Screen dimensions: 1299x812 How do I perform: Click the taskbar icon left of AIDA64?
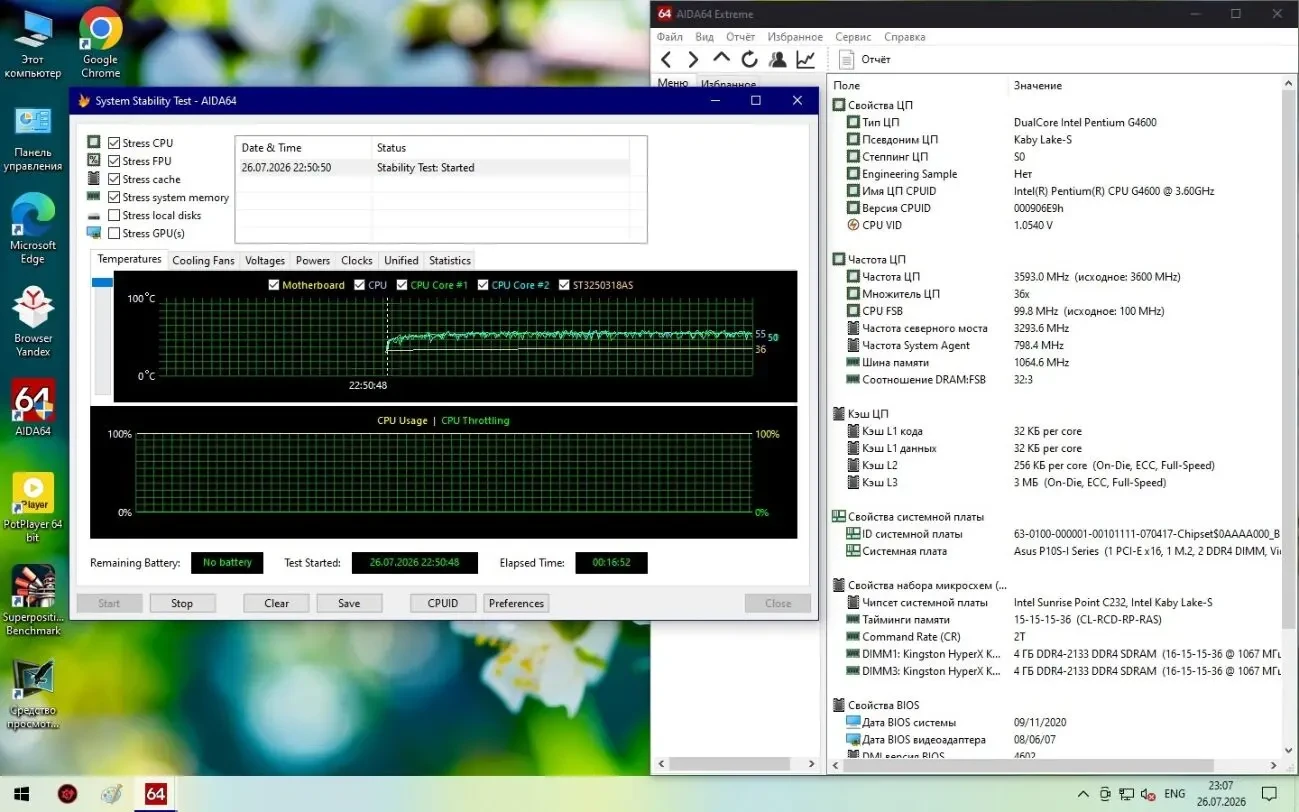click(x=112, y=794)
